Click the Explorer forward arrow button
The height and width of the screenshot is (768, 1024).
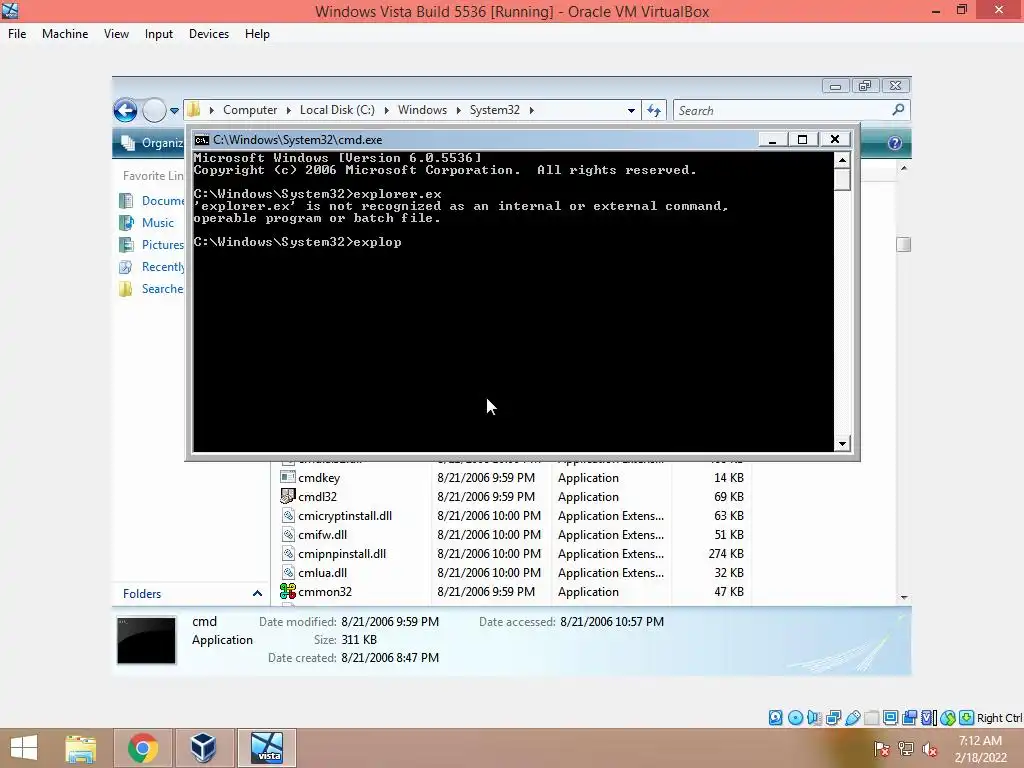154,110
